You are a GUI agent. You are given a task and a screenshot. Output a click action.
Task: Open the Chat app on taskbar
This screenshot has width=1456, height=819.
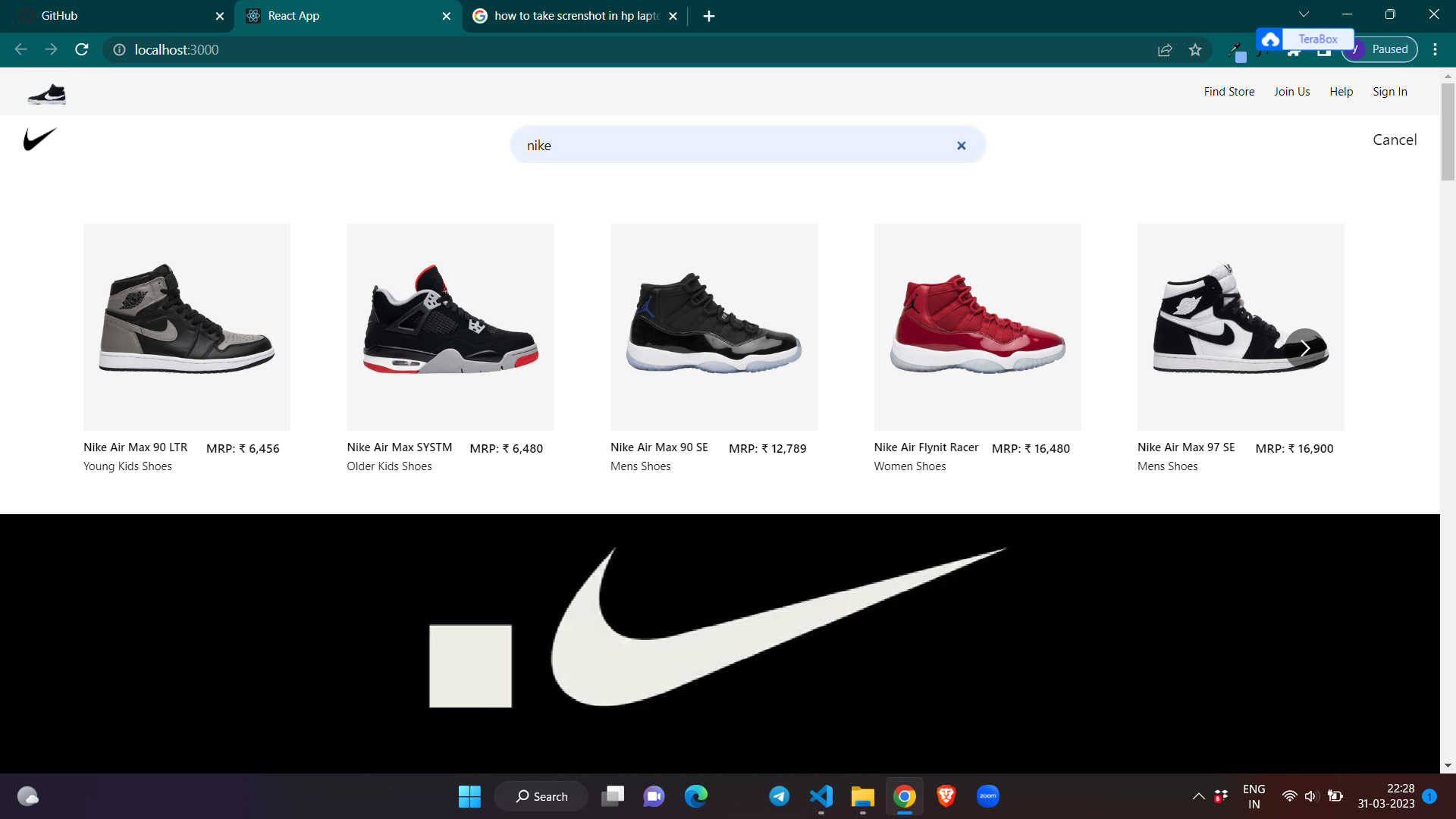pyautogui.click(x=654, y=796)
